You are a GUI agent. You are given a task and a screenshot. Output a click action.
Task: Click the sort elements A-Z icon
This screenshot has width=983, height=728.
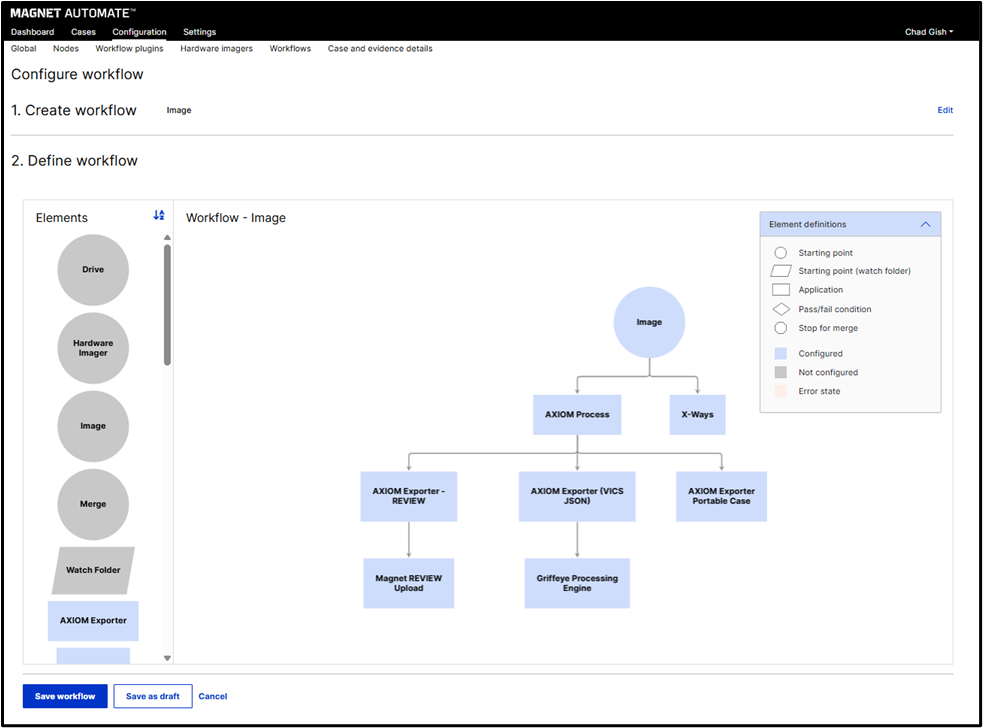pos(159,215)
